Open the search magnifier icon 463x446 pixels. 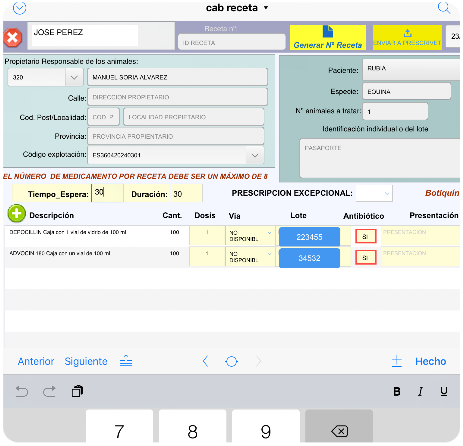[x=444, y=7]
